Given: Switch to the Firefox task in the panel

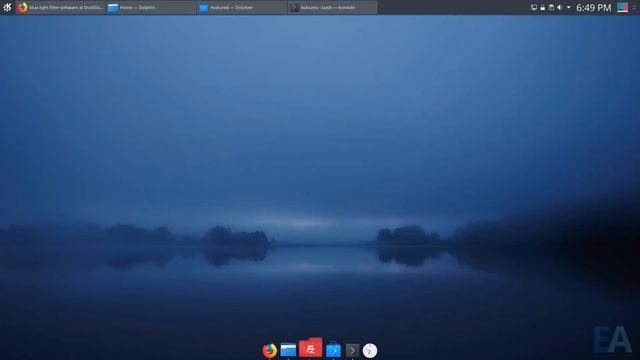Looking at the screenshot, I should pos(61,7).
